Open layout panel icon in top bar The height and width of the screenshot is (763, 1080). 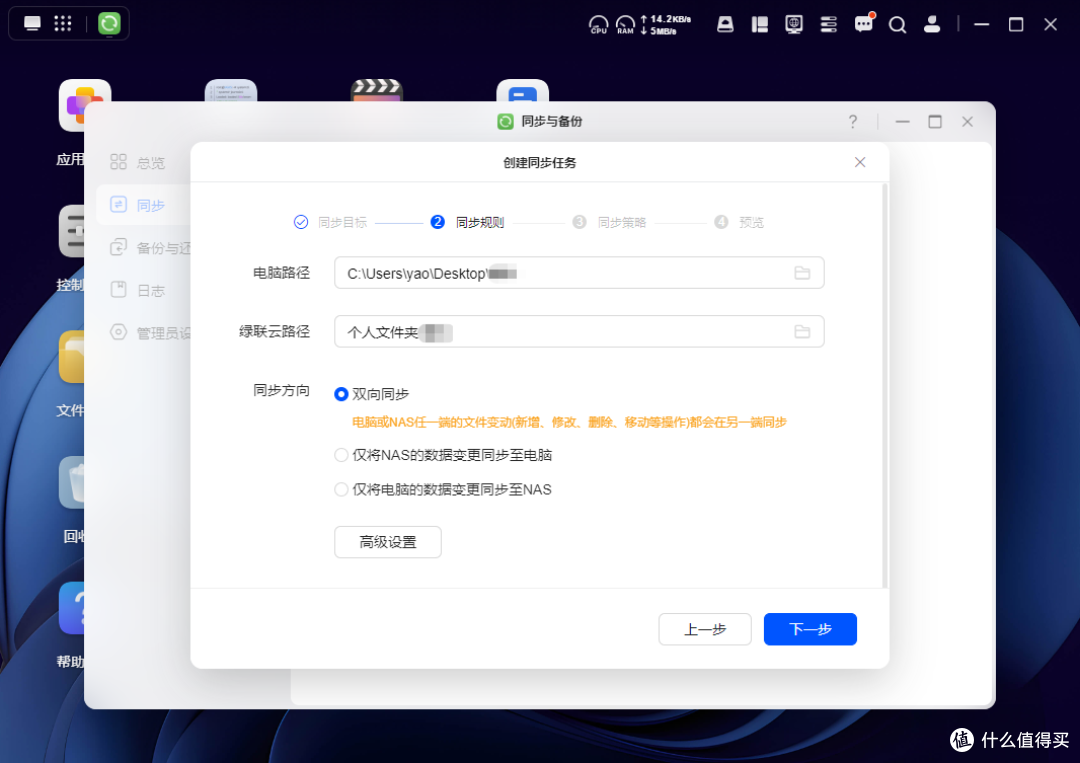tap(760, 25)
